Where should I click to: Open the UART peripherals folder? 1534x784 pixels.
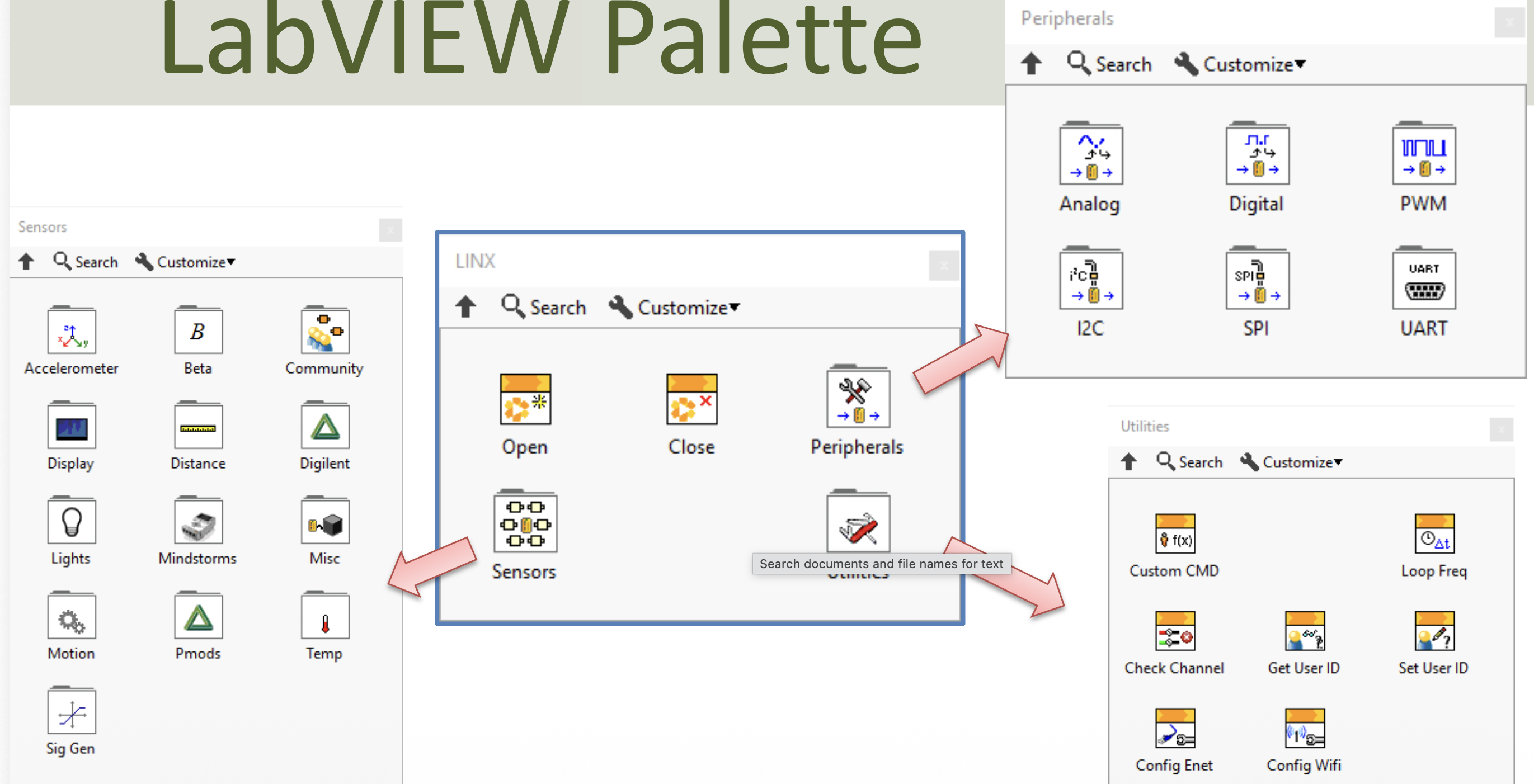point(1424,278)
